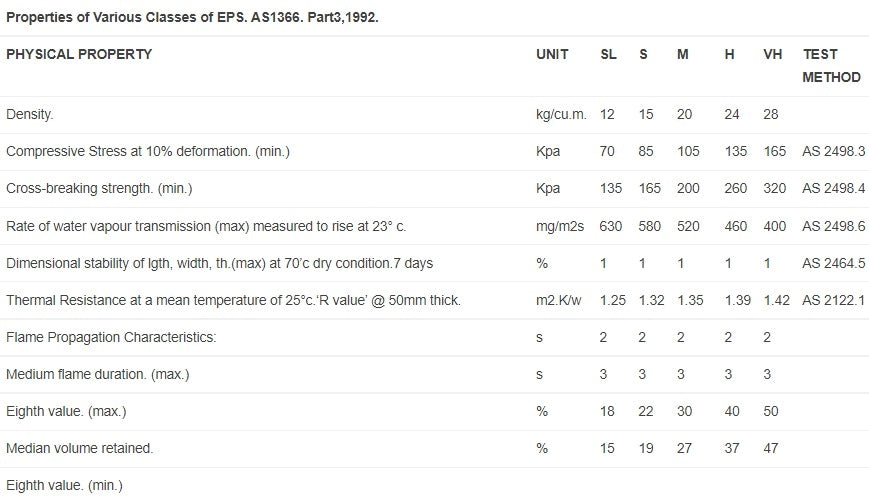Select the kg/cu.m. unit cell
The image size is (869, 502).
[561, 115]
